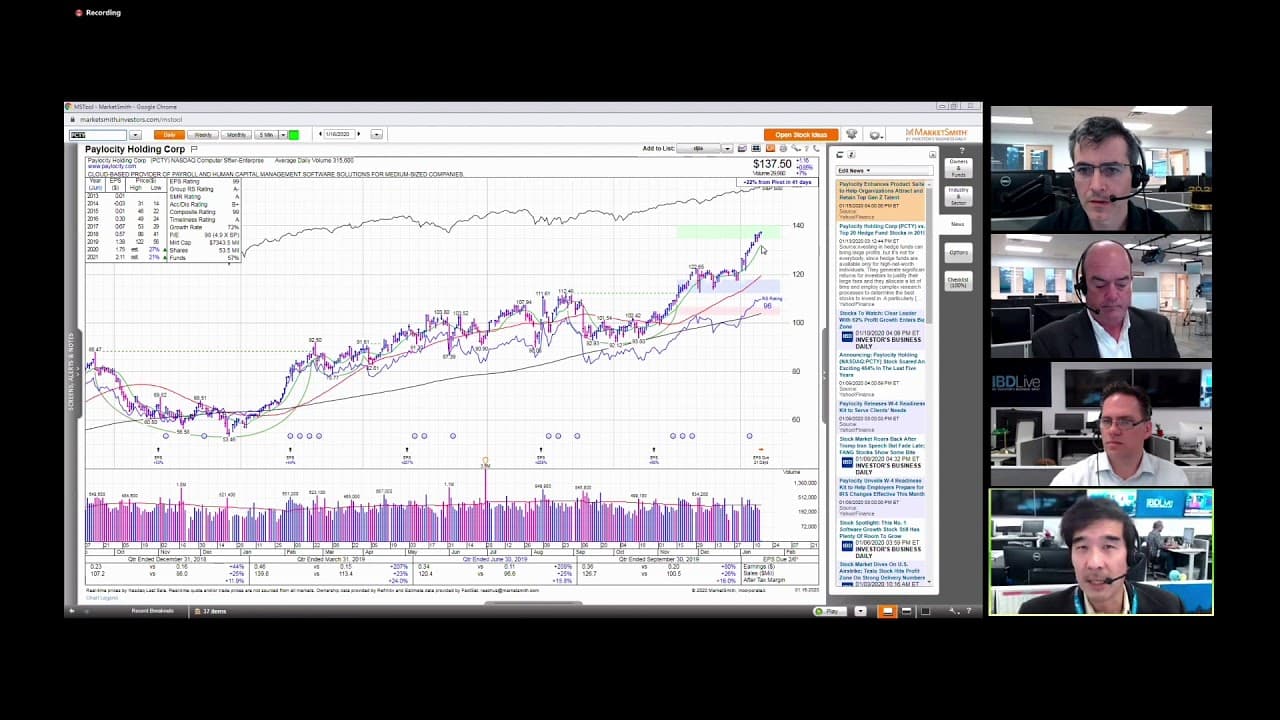Open the trophy icon next to Open Stock Ideas

pyautogui.click(x=851, y=134)
